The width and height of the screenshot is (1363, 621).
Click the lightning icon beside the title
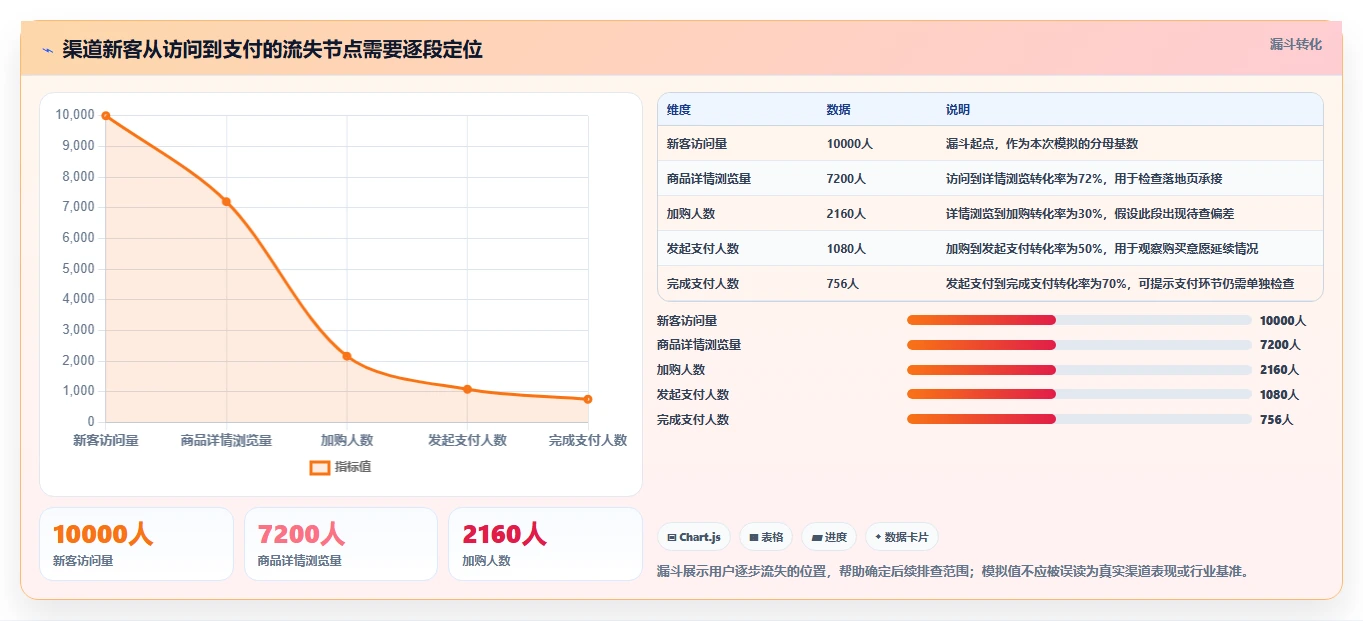point(47,50)
